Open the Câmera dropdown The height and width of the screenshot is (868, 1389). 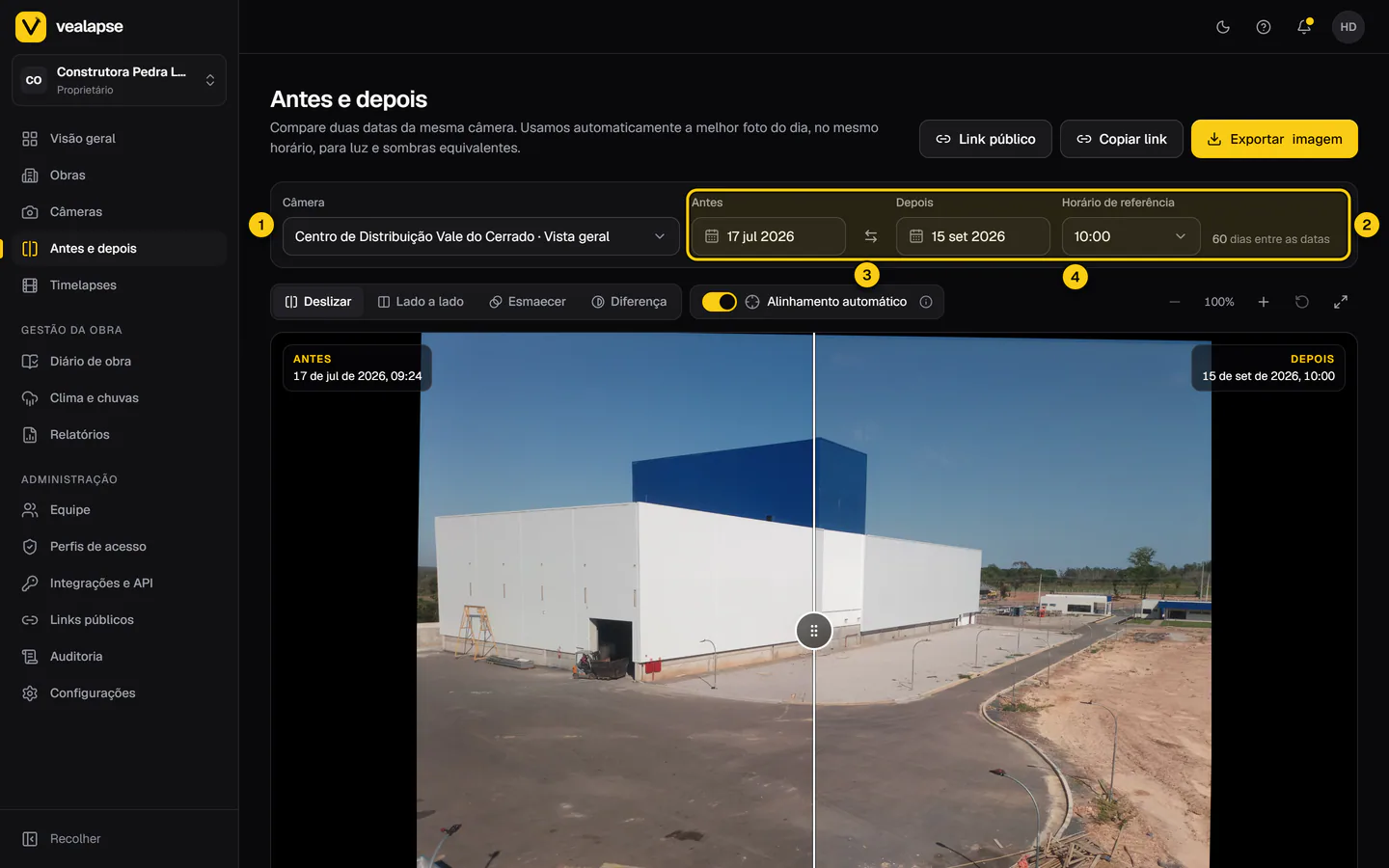tap(481, 236)
